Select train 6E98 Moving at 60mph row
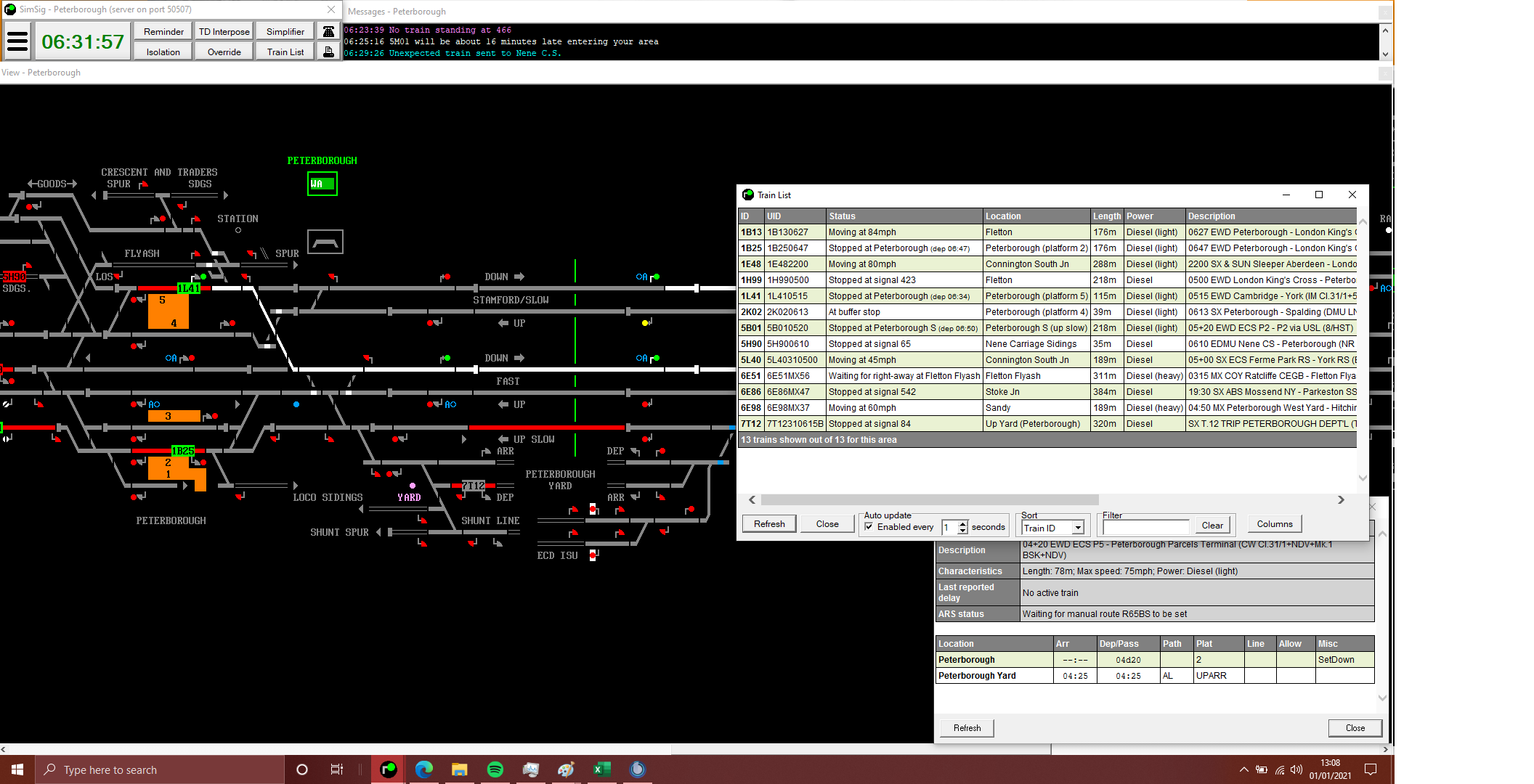The image size is (1534, 784). 1047,408
